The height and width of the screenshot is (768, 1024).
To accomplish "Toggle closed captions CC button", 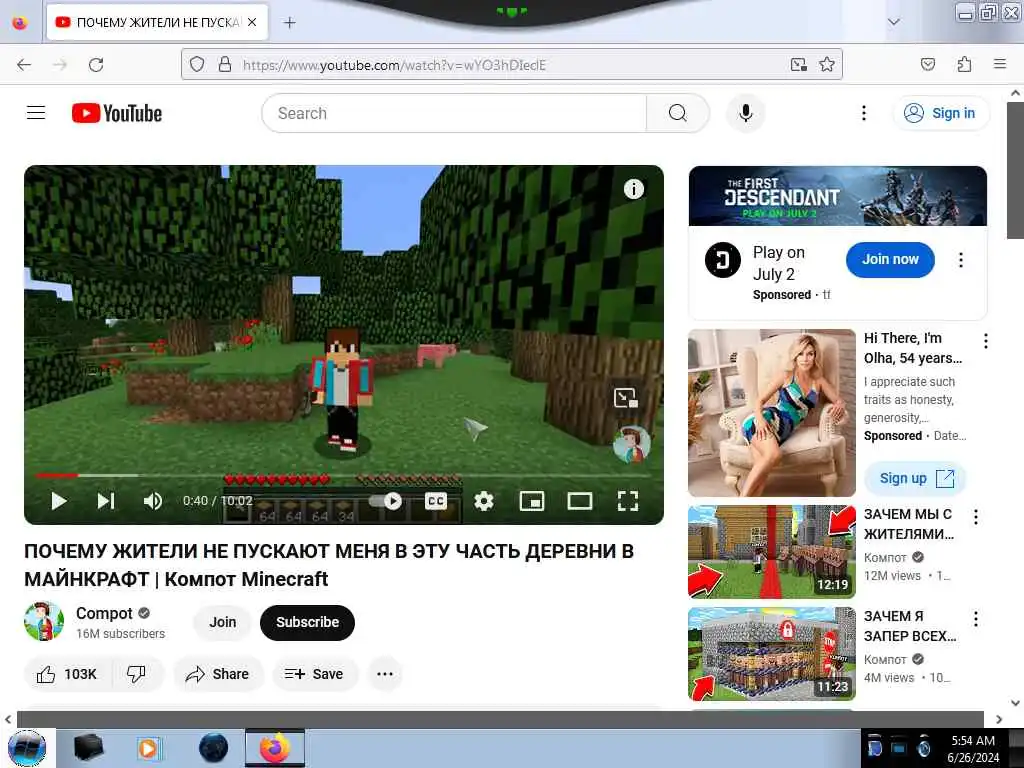I will point(436,501).
